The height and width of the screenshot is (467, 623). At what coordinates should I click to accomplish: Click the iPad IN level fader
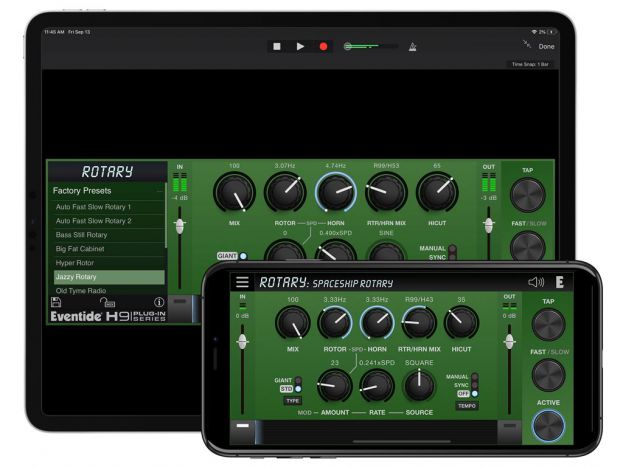point(180,226)
